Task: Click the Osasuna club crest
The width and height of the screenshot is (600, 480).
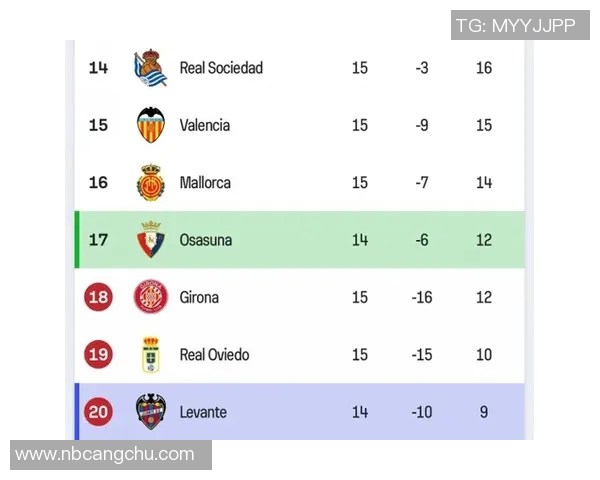Action: click(151, 240)
